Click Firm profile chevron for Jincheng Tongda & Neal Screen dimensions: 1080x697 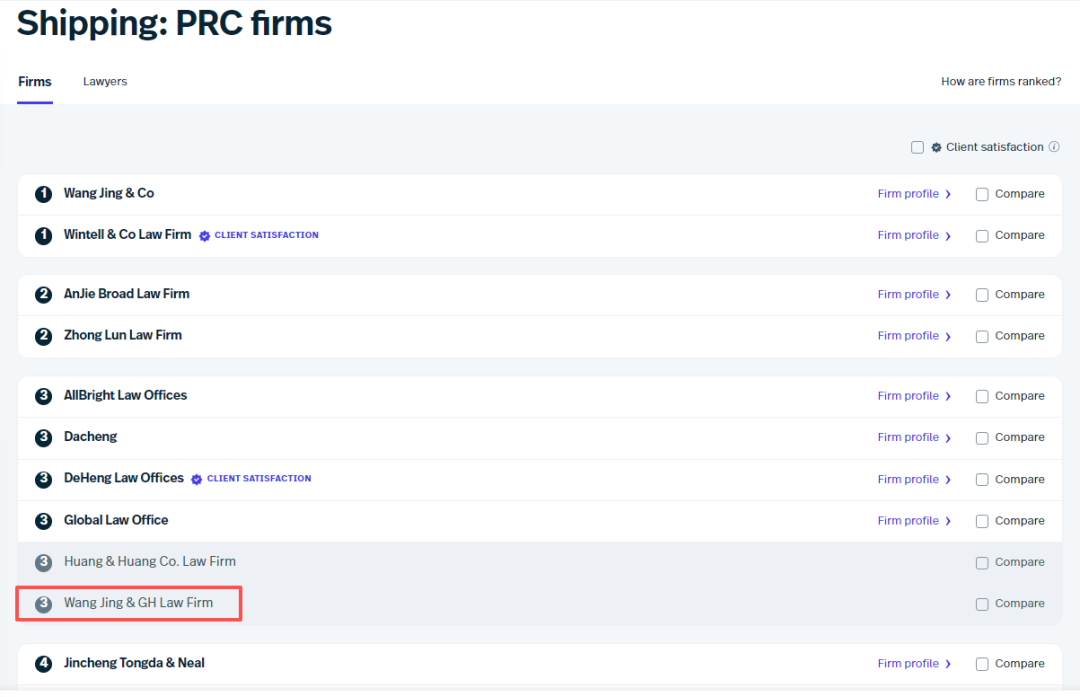click(x=948, y=664)
